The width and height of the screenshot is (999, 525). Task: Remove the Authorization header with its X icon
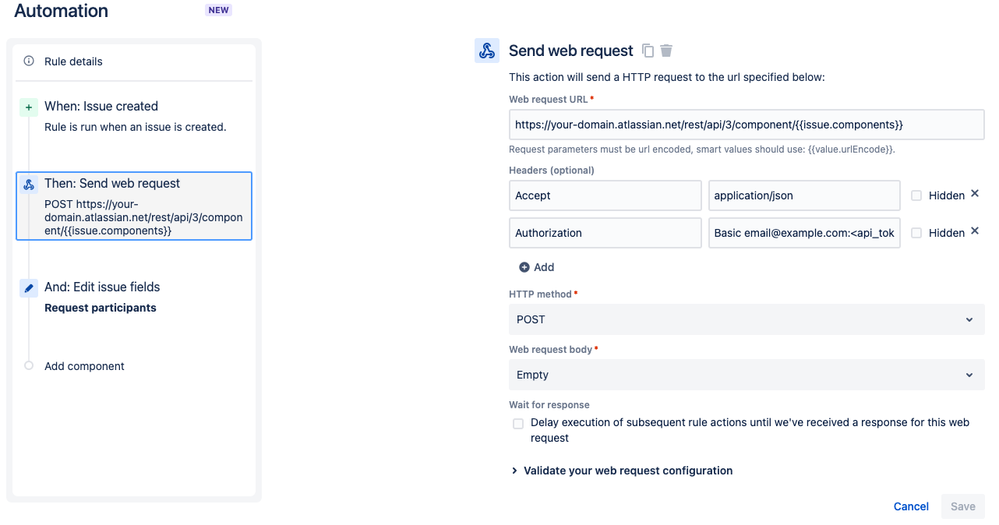click(975, 231)
